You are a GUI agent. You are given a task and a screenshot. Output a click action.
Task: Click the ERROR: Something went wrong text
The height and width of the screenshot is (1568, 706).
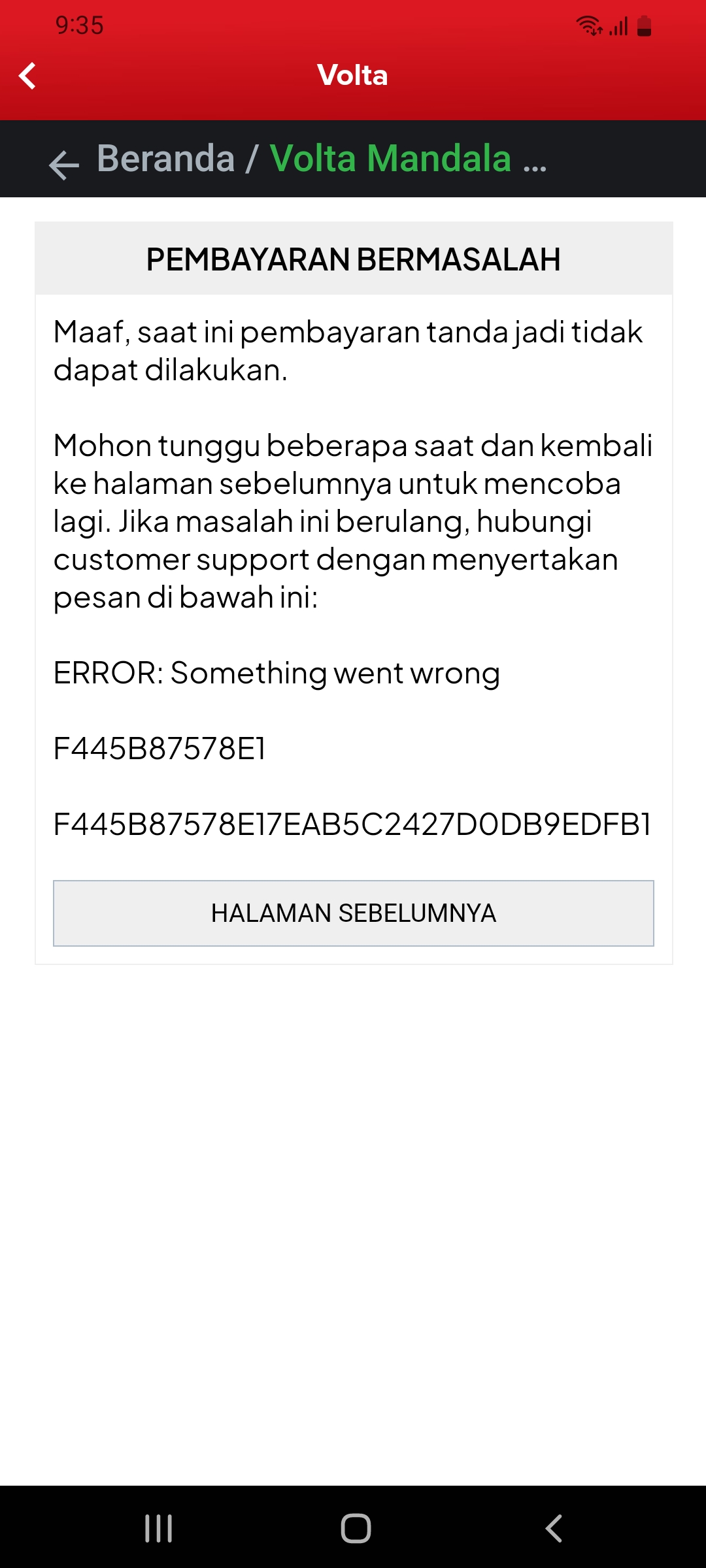tap(277, 674)
